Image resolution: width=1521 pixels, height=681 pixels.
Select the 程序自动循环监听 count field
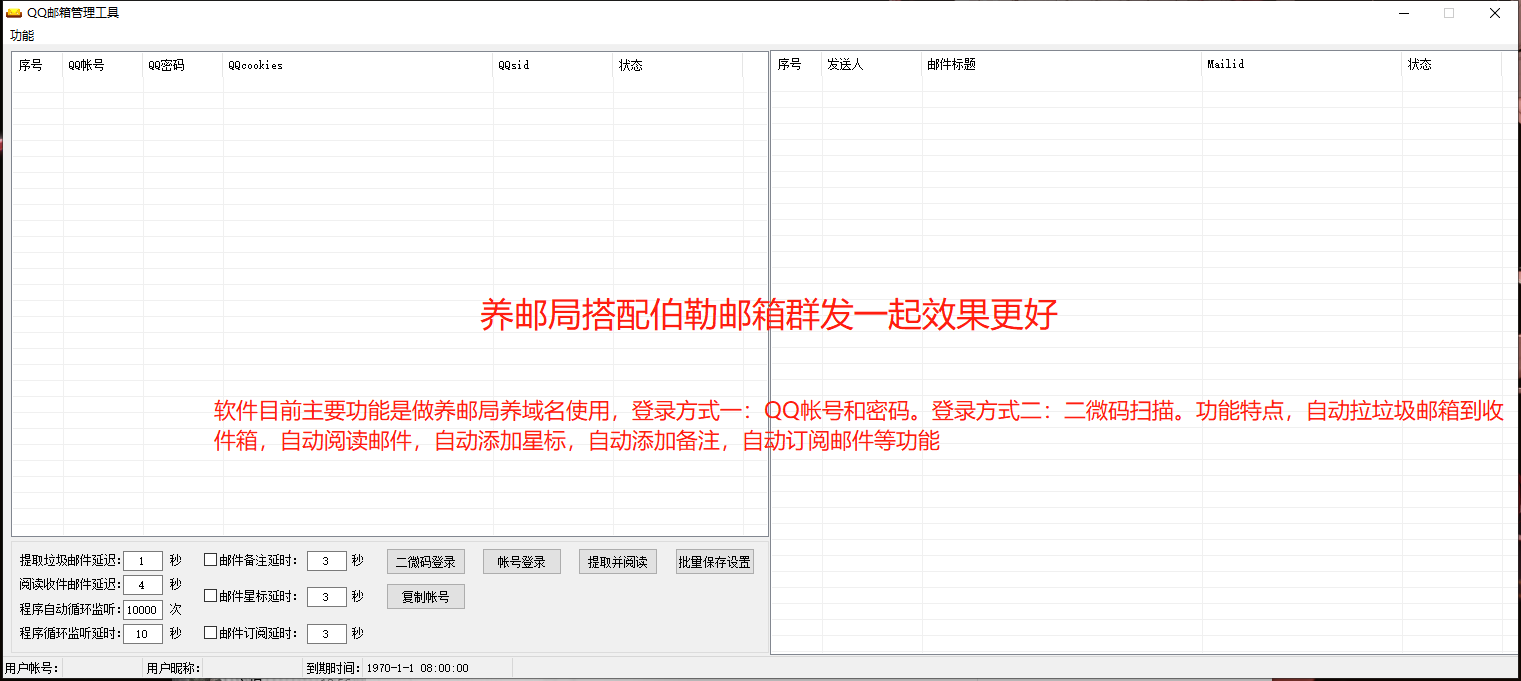[143, 609]
